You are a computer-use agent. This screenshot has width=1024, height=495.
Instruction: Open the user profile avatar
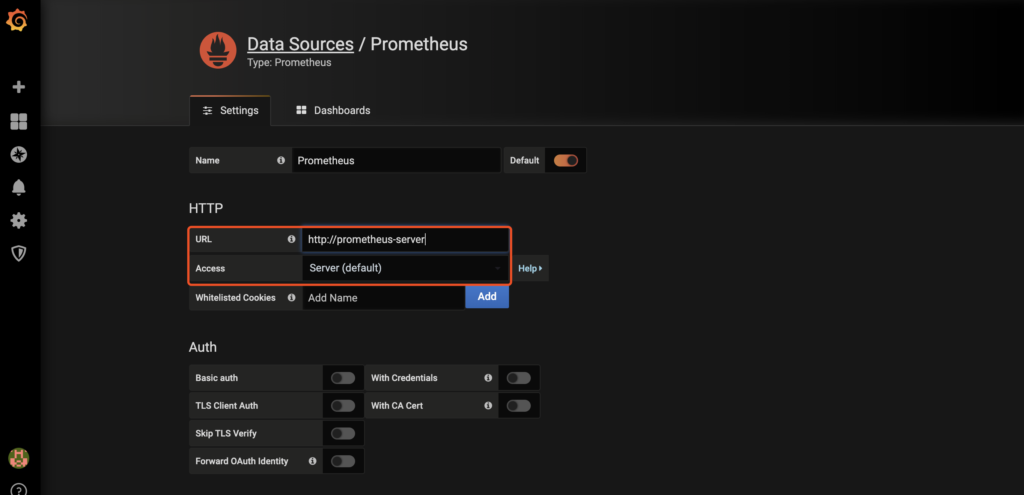point(18,458)
